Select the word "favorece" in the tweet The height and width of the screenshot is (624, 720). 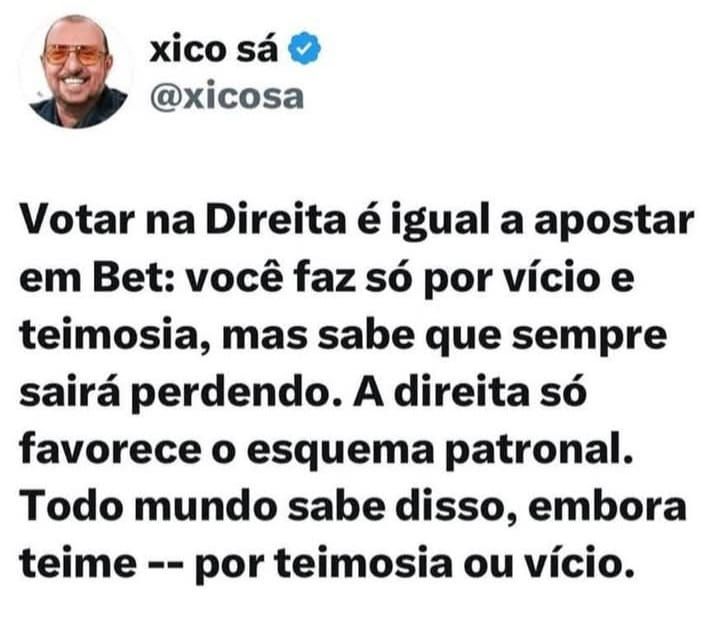110,450
